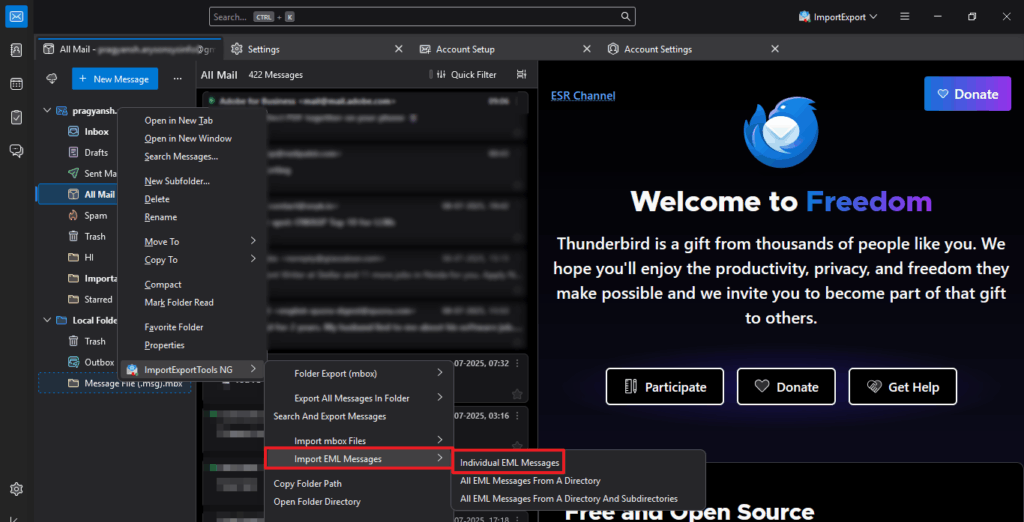Click the search magnifier icon

625,17
